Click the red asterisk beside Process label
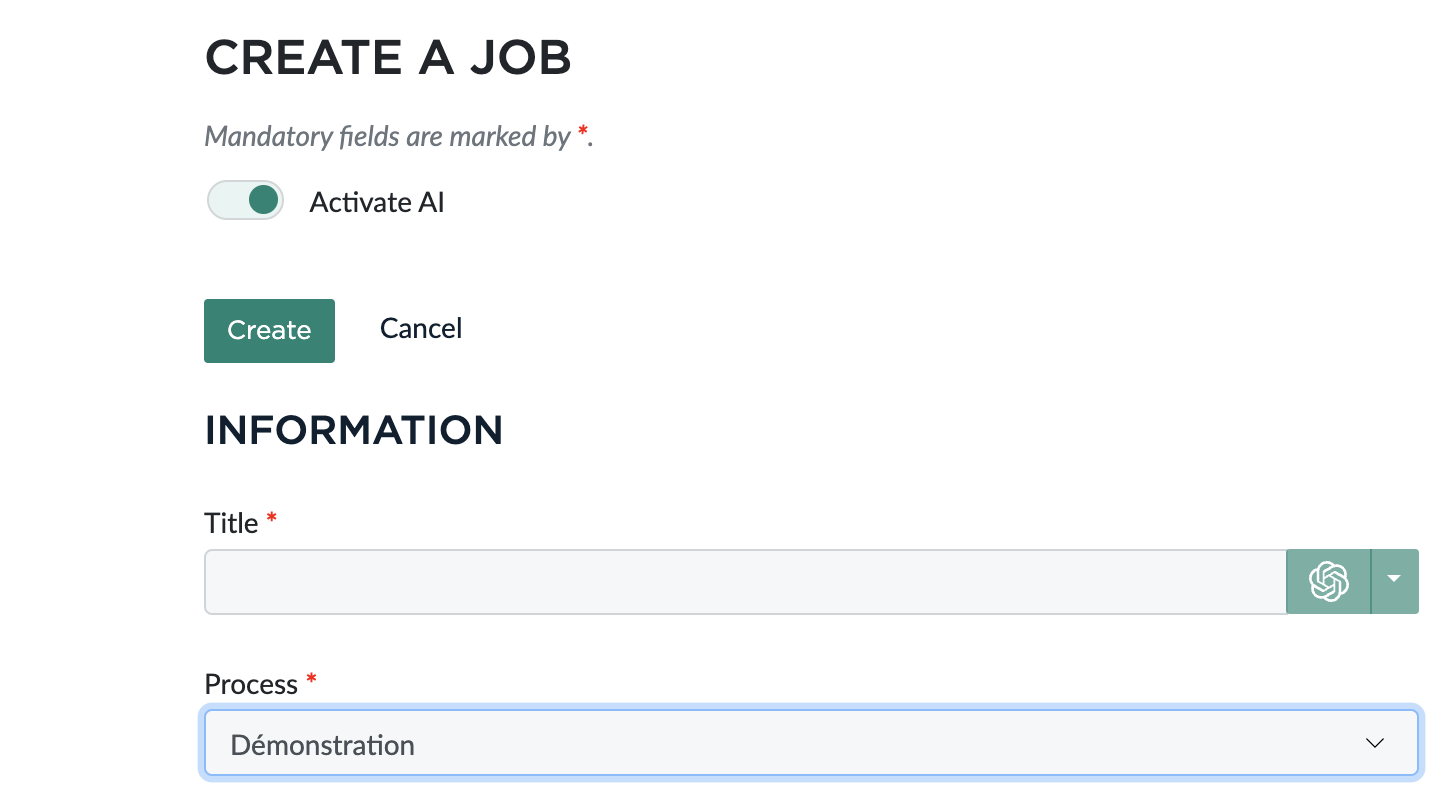1444x810 pixels. [311, 681]
